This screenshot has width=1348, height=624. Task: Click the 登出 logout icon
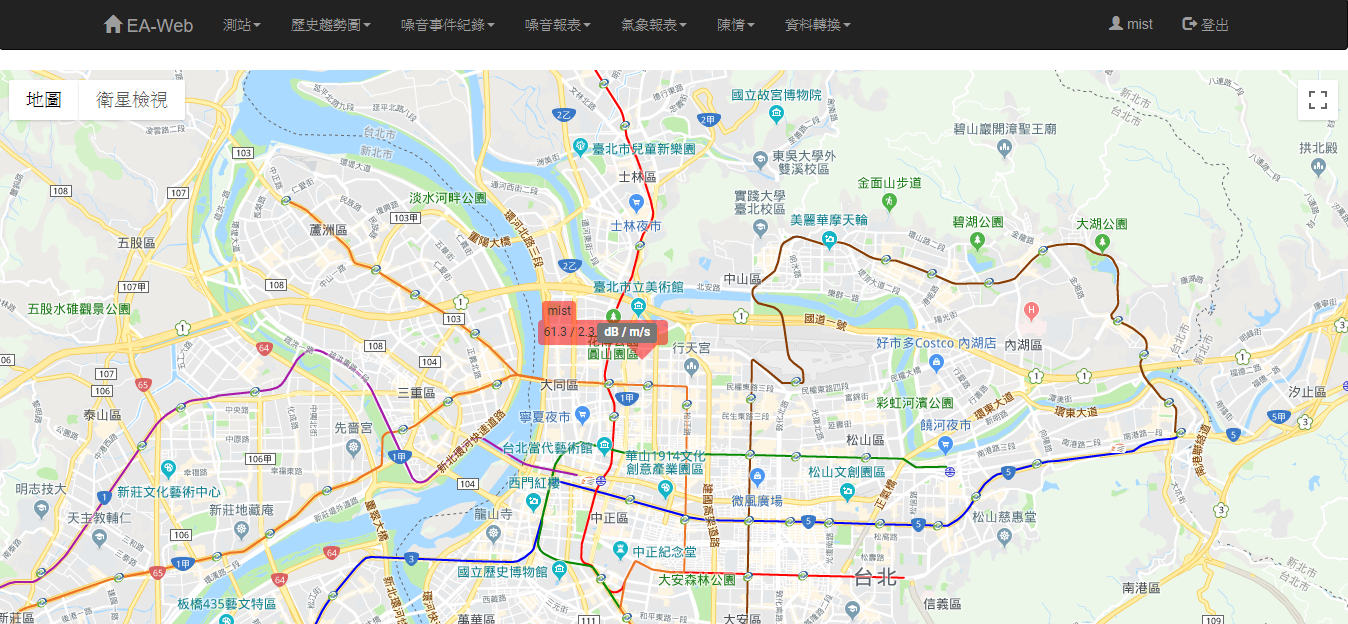1189,24
